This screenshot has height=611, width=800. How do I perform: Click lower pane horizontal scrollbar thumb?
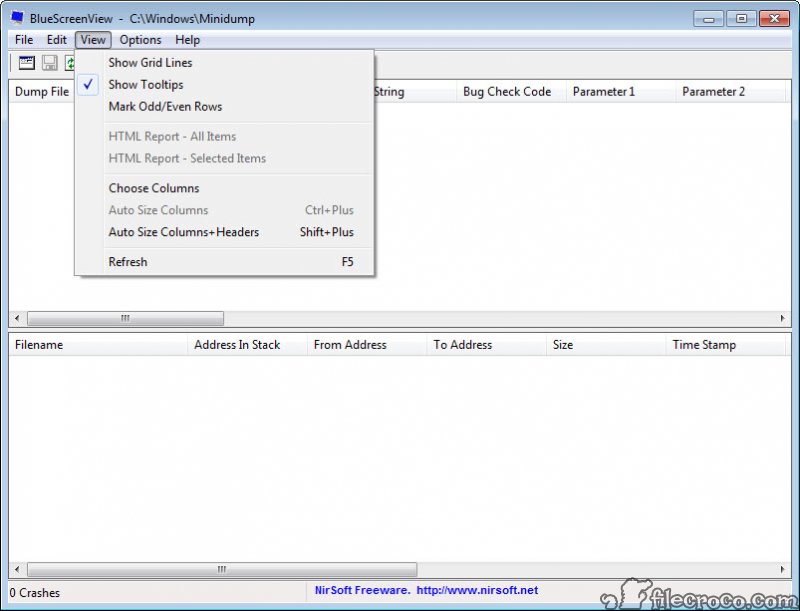point(222,569)
